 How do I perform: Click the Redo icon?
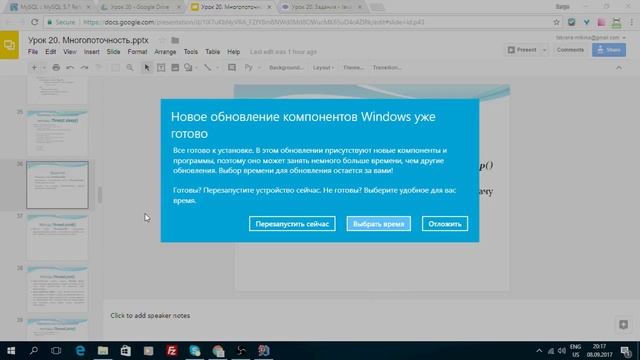coord(84,67)
